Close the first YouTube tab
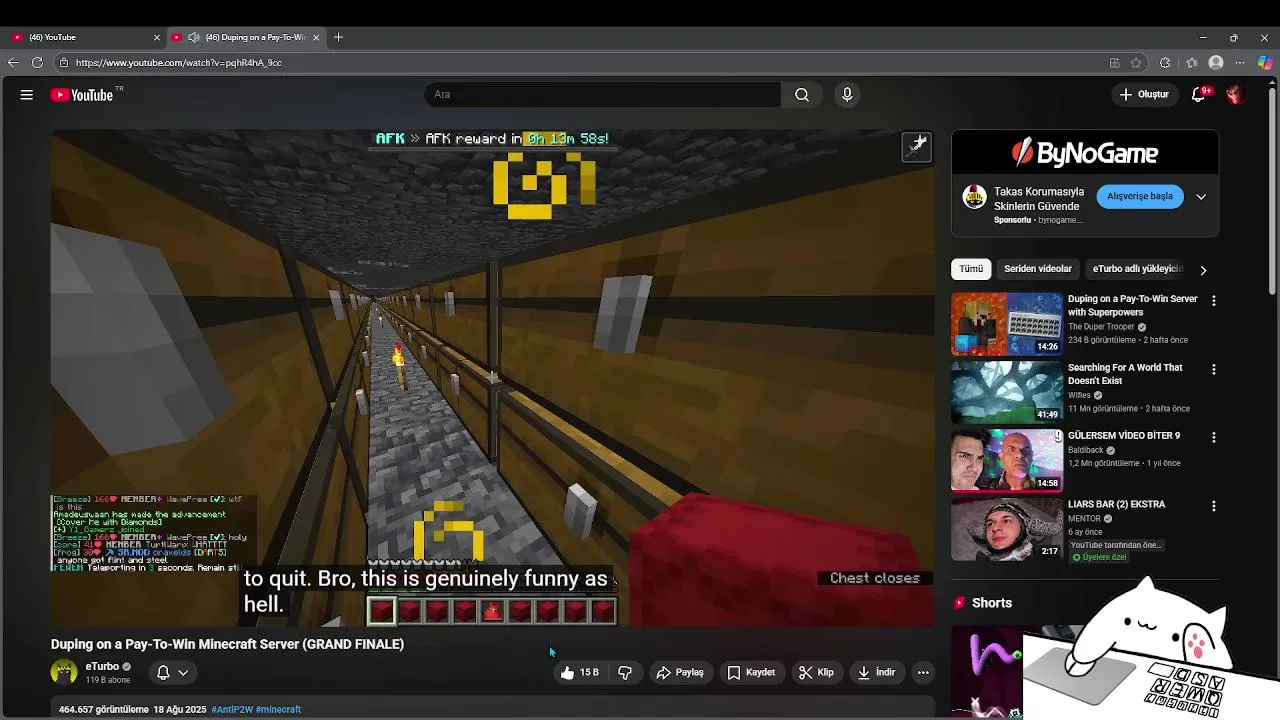Image resolution: width=1280 pixels, height=720 pixels. pyautogui.click(x=156, y=37)
